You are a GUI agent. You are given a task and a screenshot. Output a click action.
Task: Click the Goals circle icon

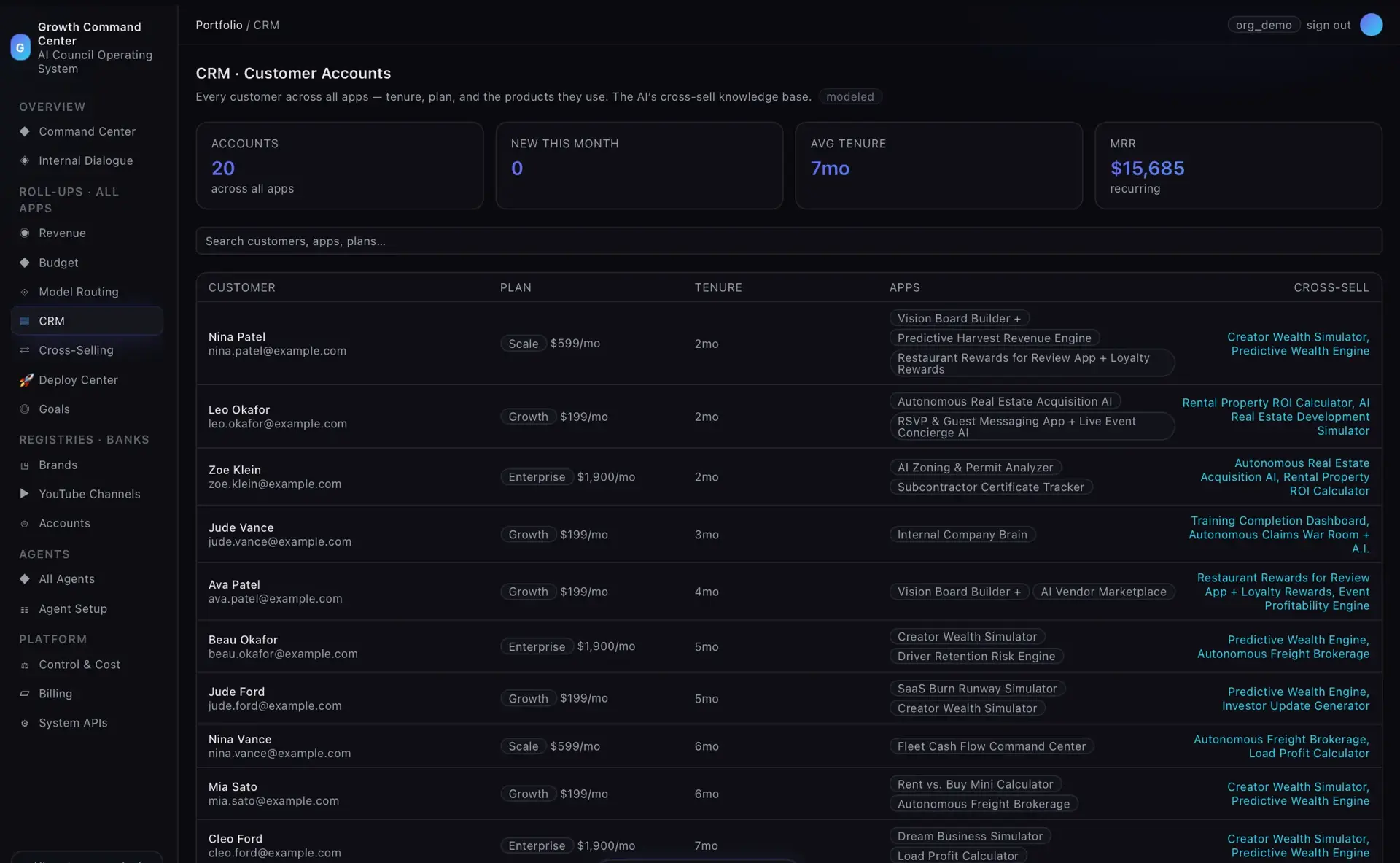tap(25, 409)
